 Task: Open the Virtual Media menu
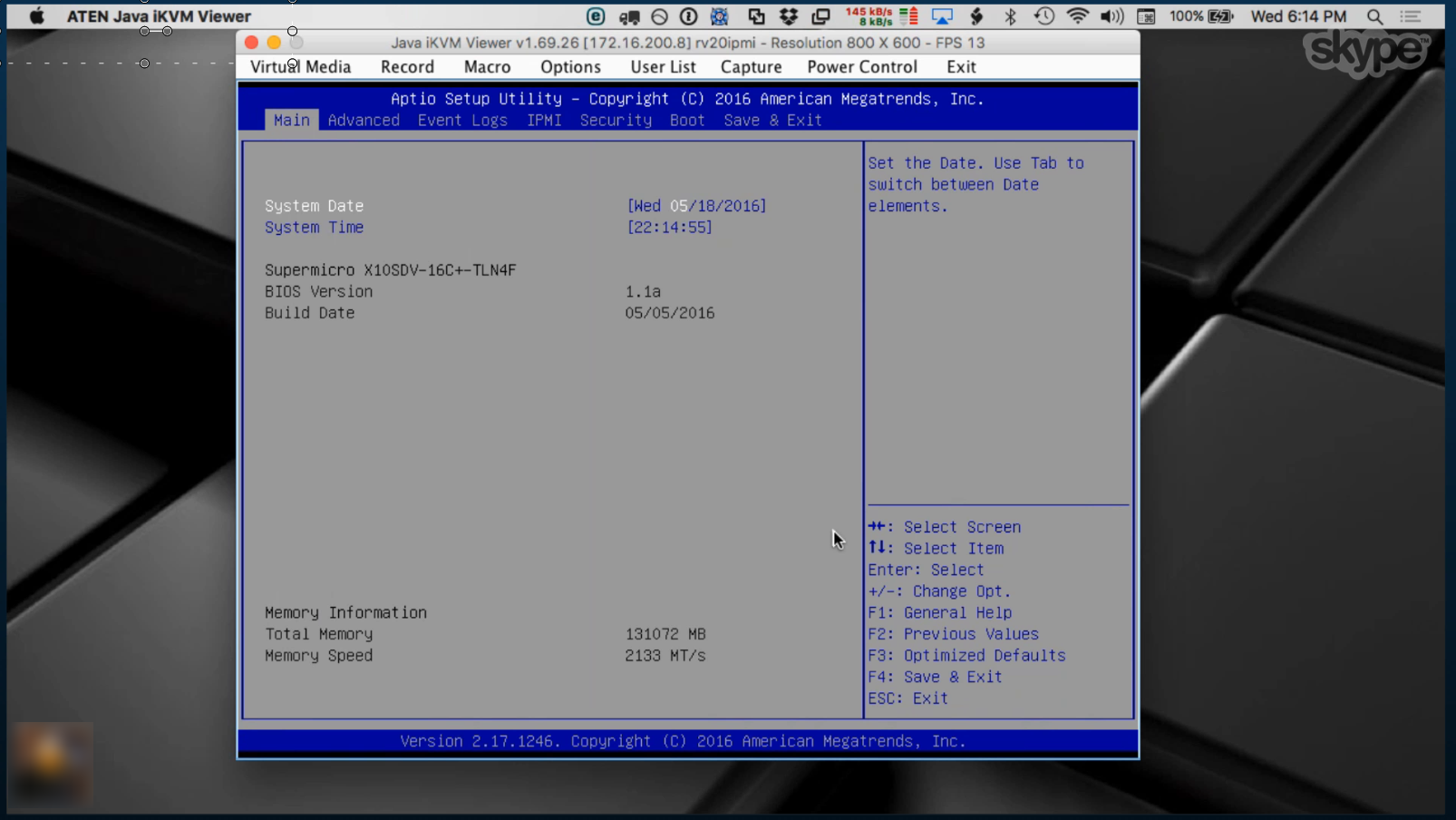(x=300, y=67)
